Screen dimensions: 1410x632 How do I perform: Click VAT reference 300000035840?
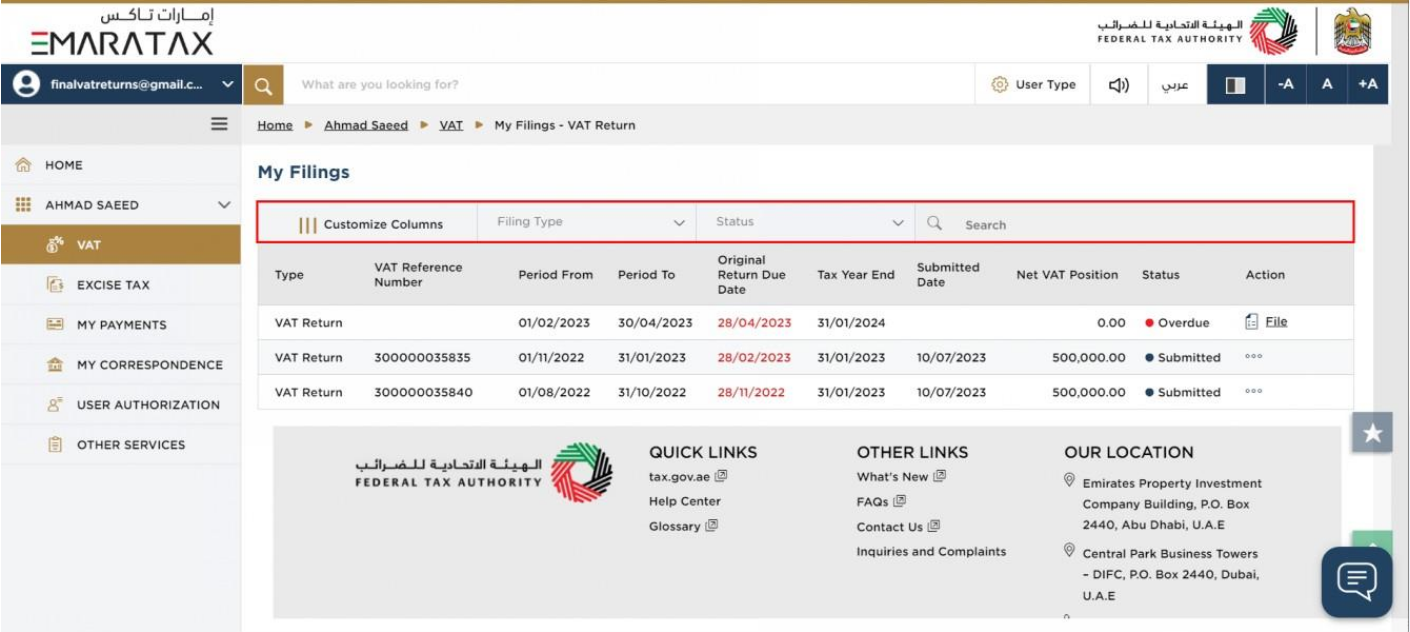click(x=422, y=393)
